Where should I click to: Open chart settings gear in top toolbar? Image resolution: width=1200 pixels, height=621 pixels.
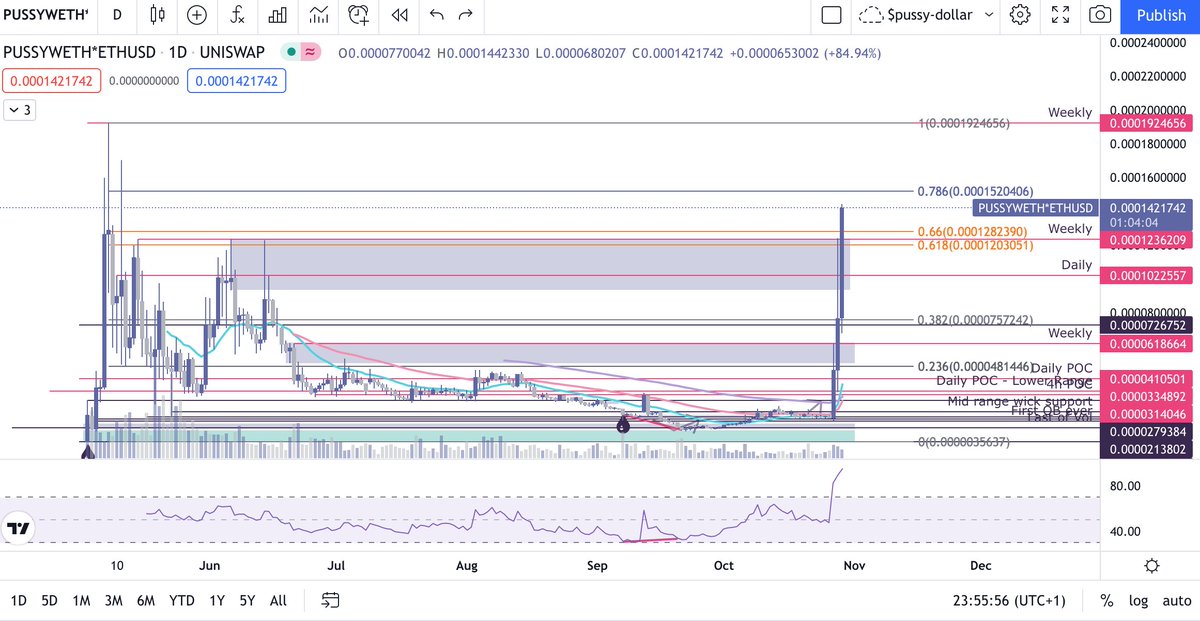coord(1020,15)
